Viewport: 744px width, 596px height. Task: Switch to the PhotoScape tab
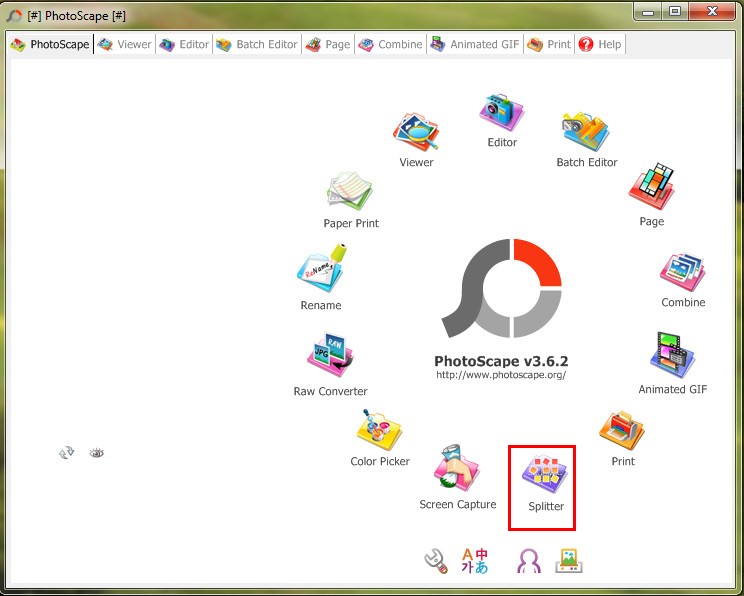(x=50, y=44)
